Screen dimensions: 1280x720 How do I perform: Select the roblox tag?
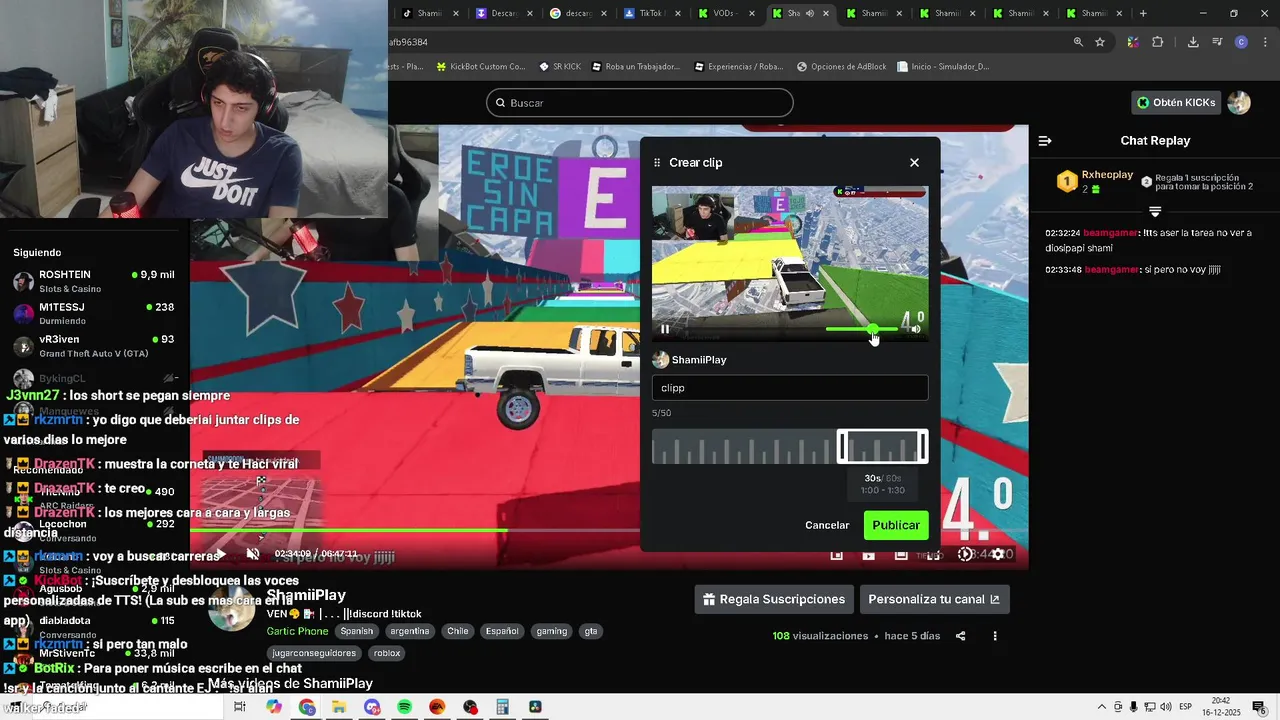(x=387, y=653)
